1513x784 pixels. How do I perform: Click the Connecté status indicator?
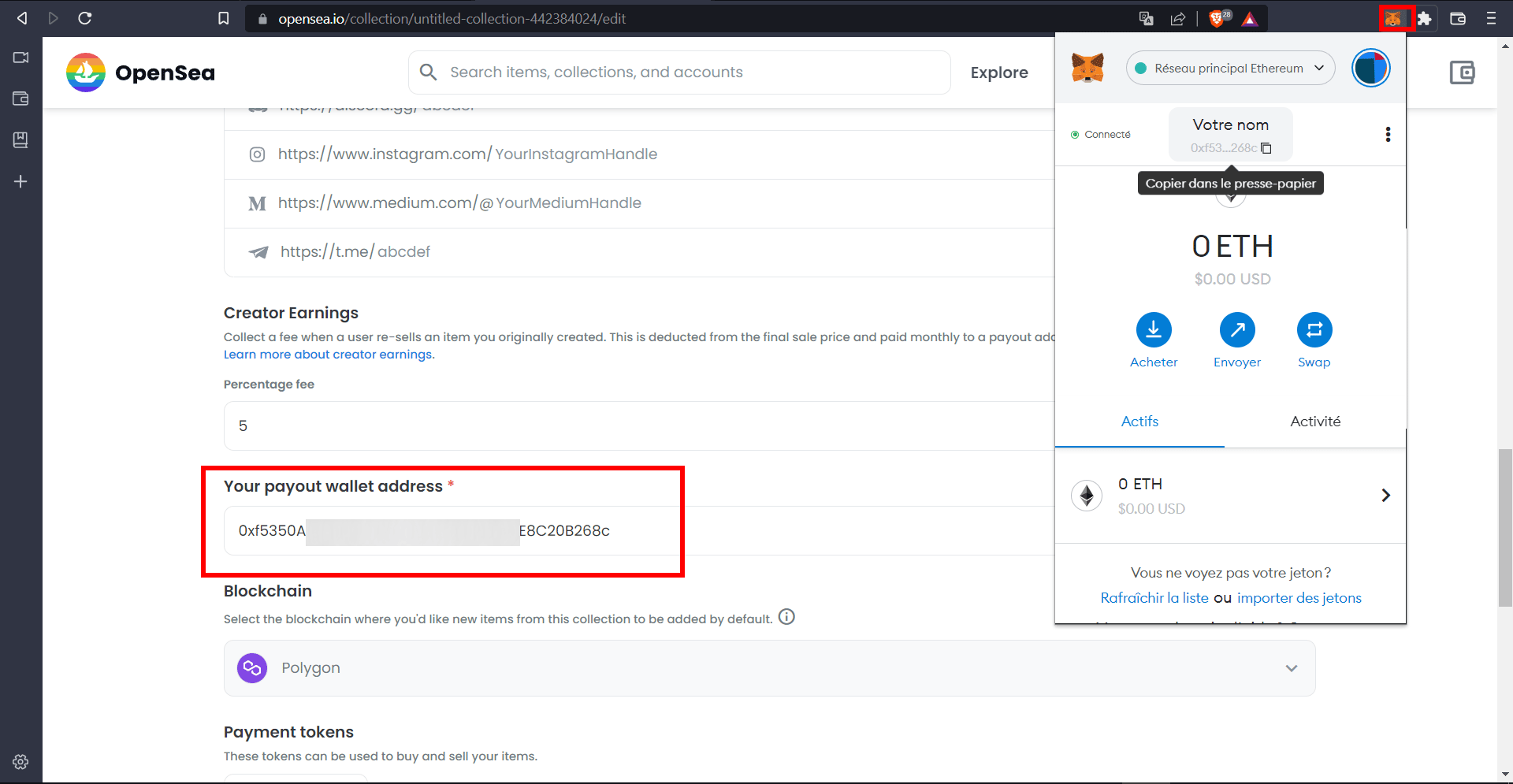(1101, 135)
